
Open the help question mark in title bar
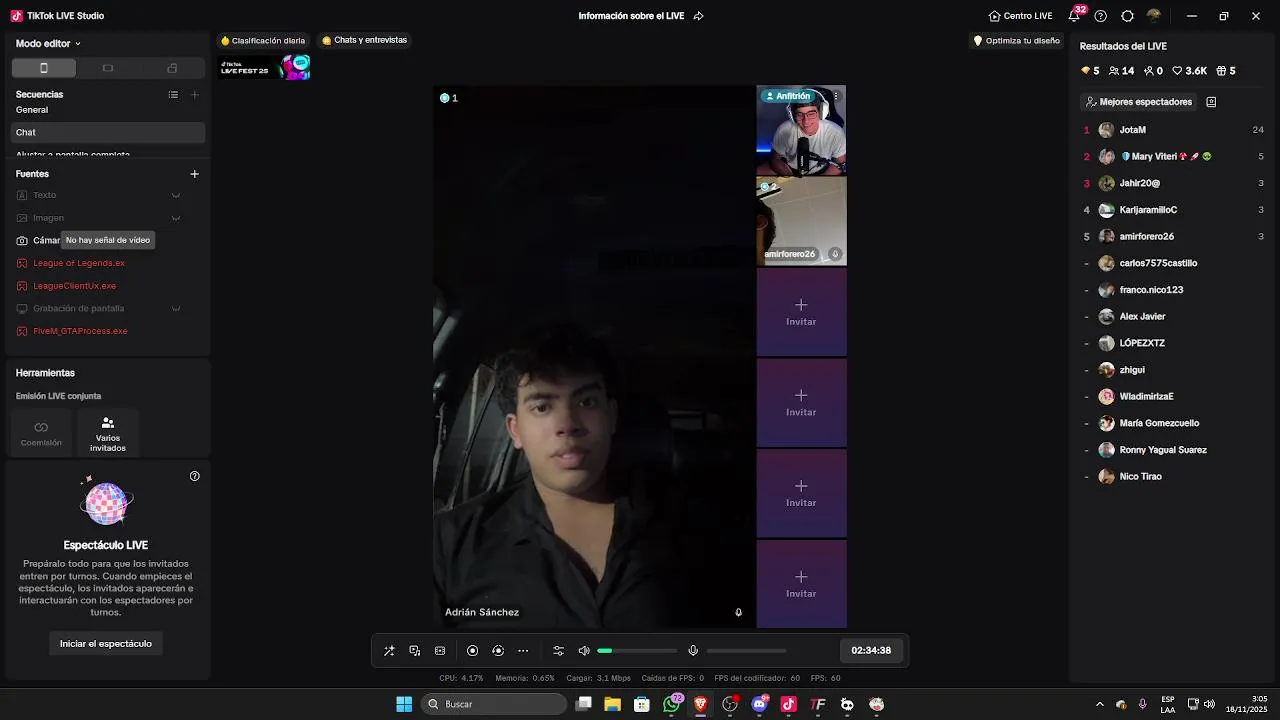coord(1101,16)
